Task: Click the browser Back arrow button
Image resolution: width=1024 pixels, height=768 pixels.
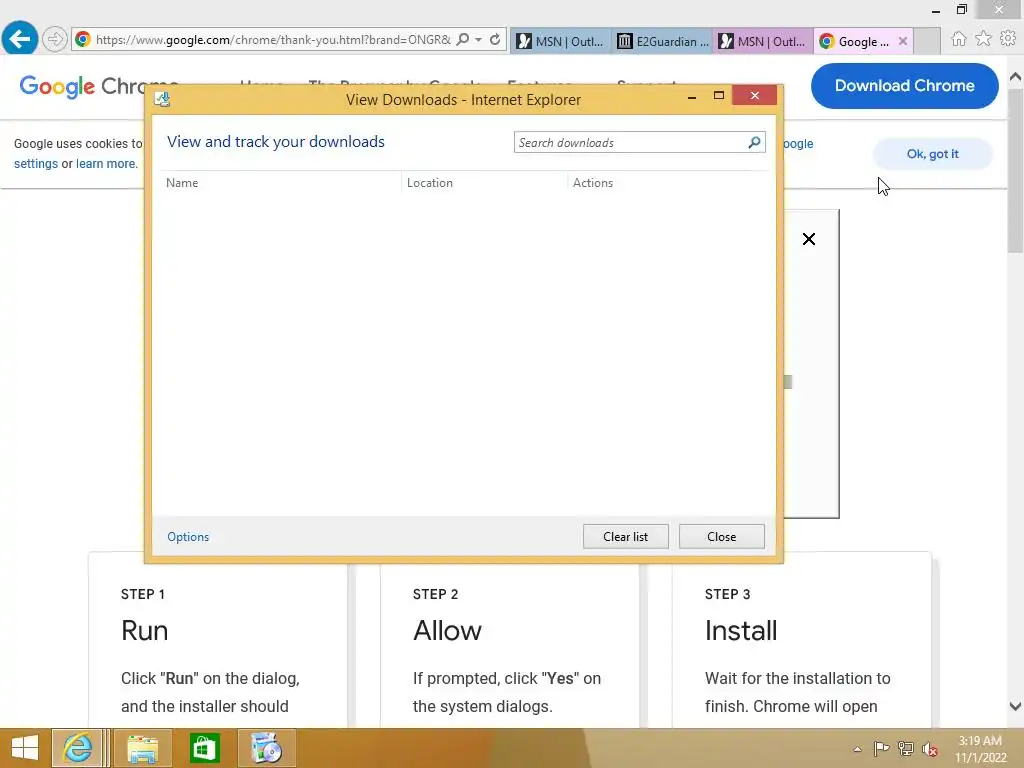Action: point(20,39)
